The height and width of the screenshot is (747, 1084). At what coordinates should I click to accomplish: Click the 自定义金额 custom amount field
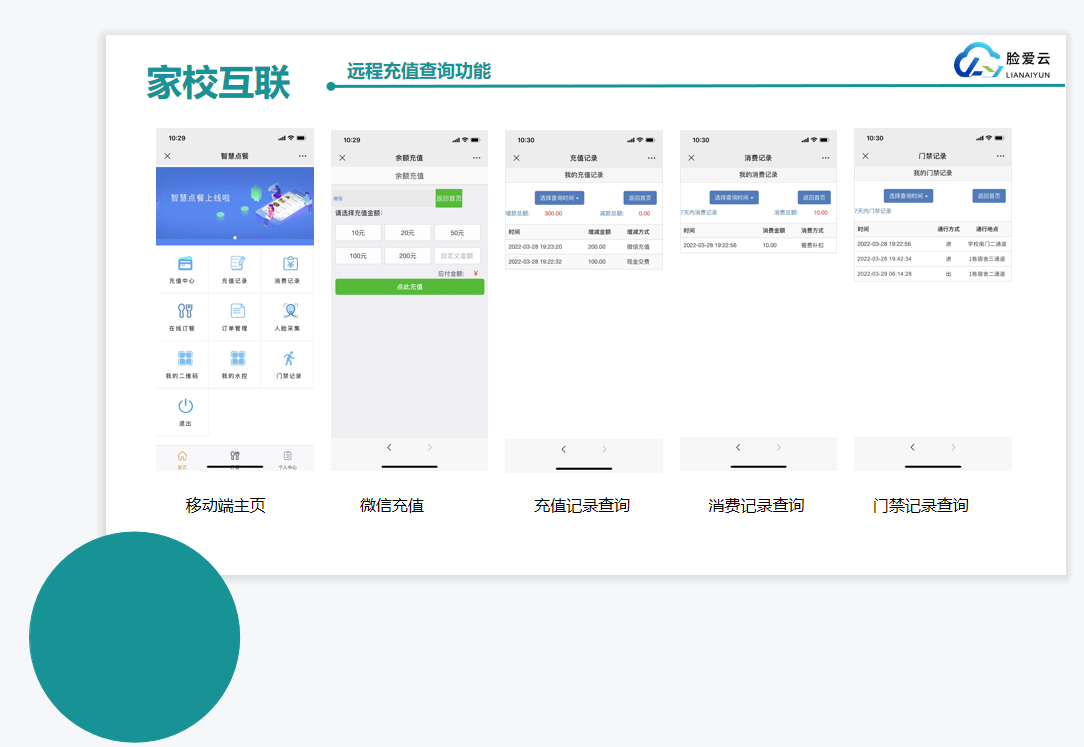coord(457,256)
